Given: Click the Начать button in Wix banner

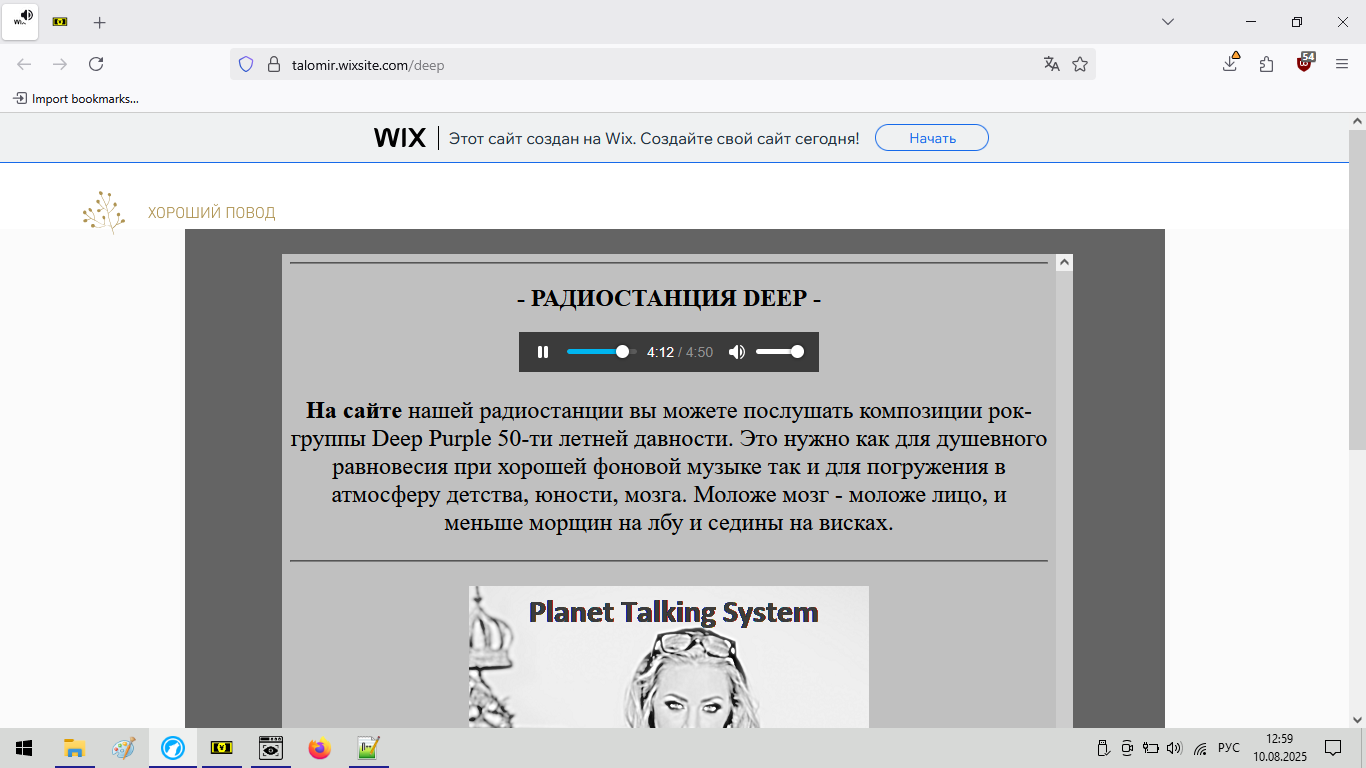Looking at the screenshot, I should click(x=932, y=138).
